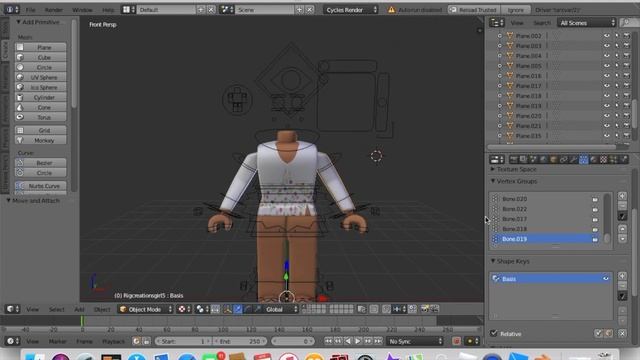
Task: Click the OpenGL render image icon
Action: point(425,309)
